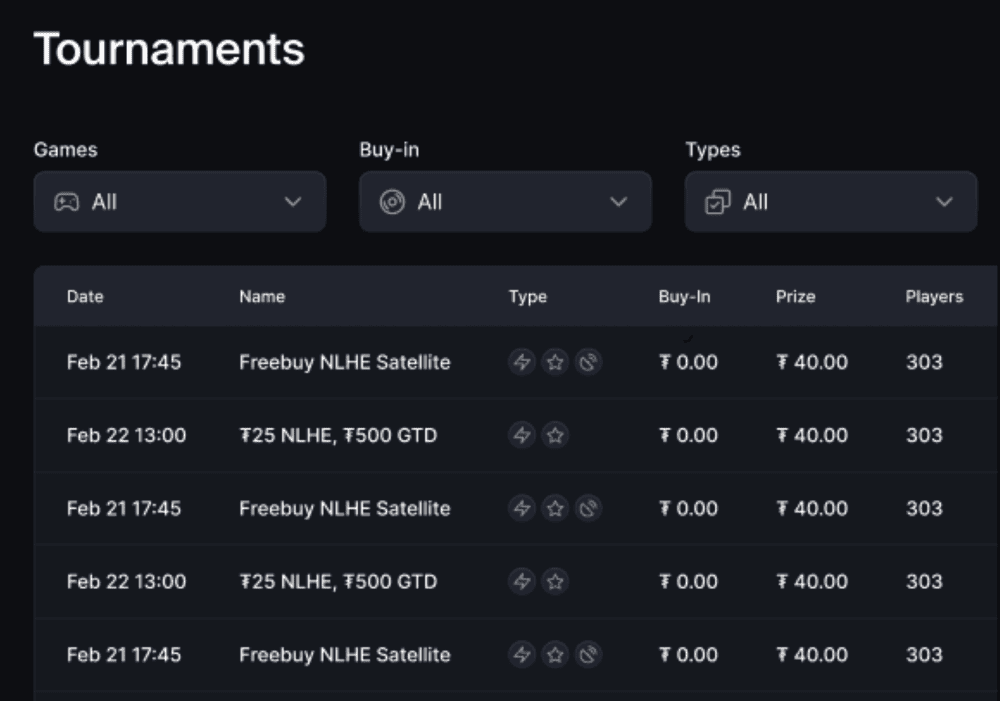Open the first Freebuy NLHE Satellite tournament
This screenshot has height=701, width=1000.
click(344, 362)
